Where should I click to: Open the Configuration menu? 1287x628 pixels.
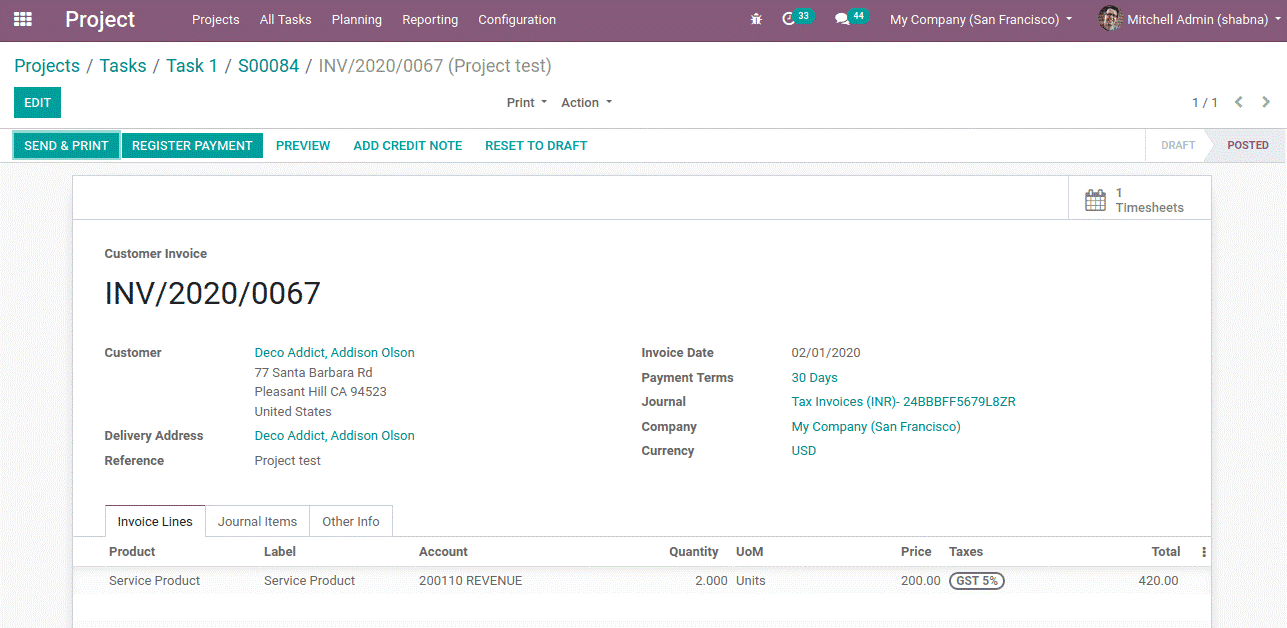tap(517, 19)
